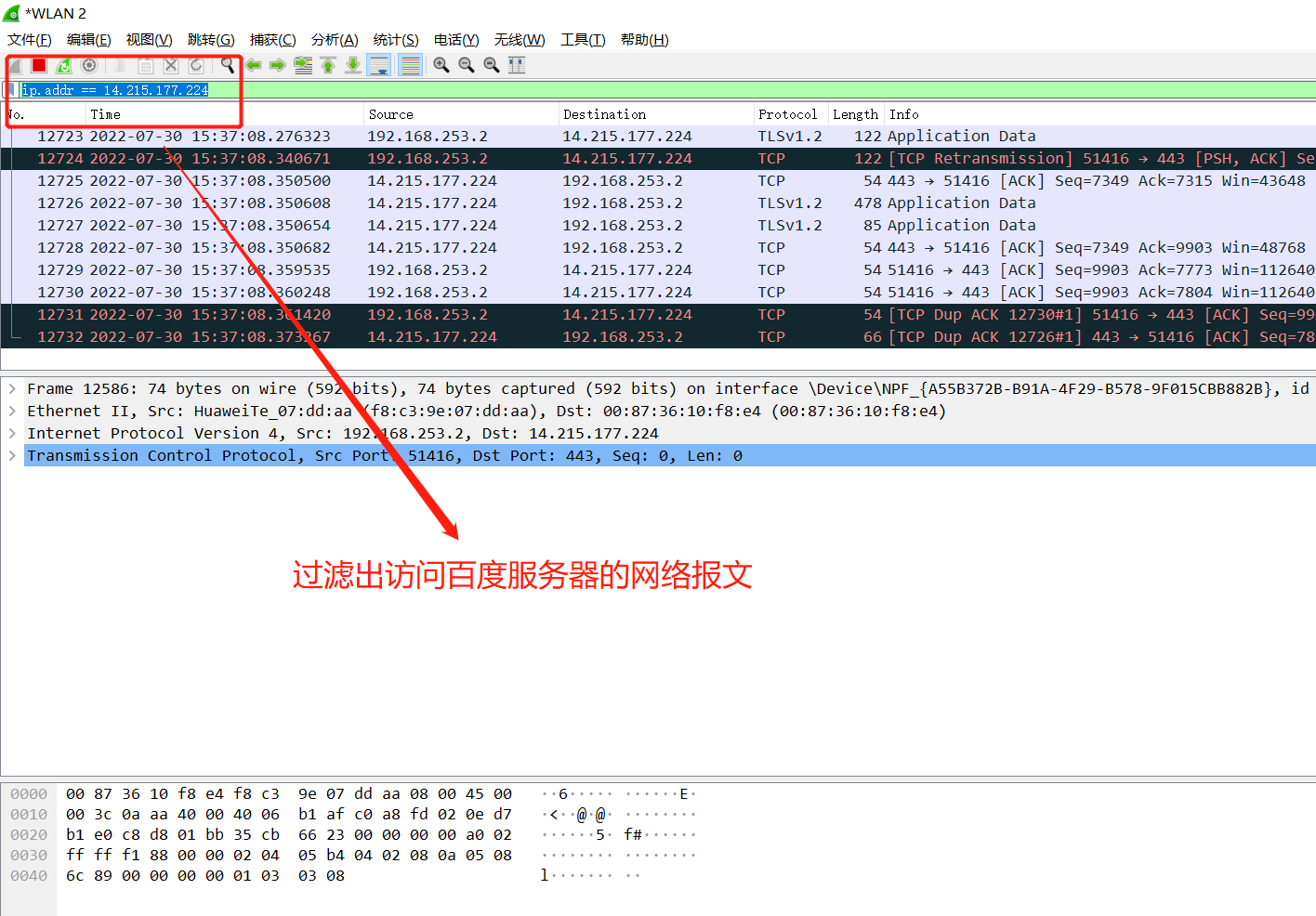Click the display filter bookmark icon
1316x916 pixels.
pyautogui.click(x=11, y=90)
